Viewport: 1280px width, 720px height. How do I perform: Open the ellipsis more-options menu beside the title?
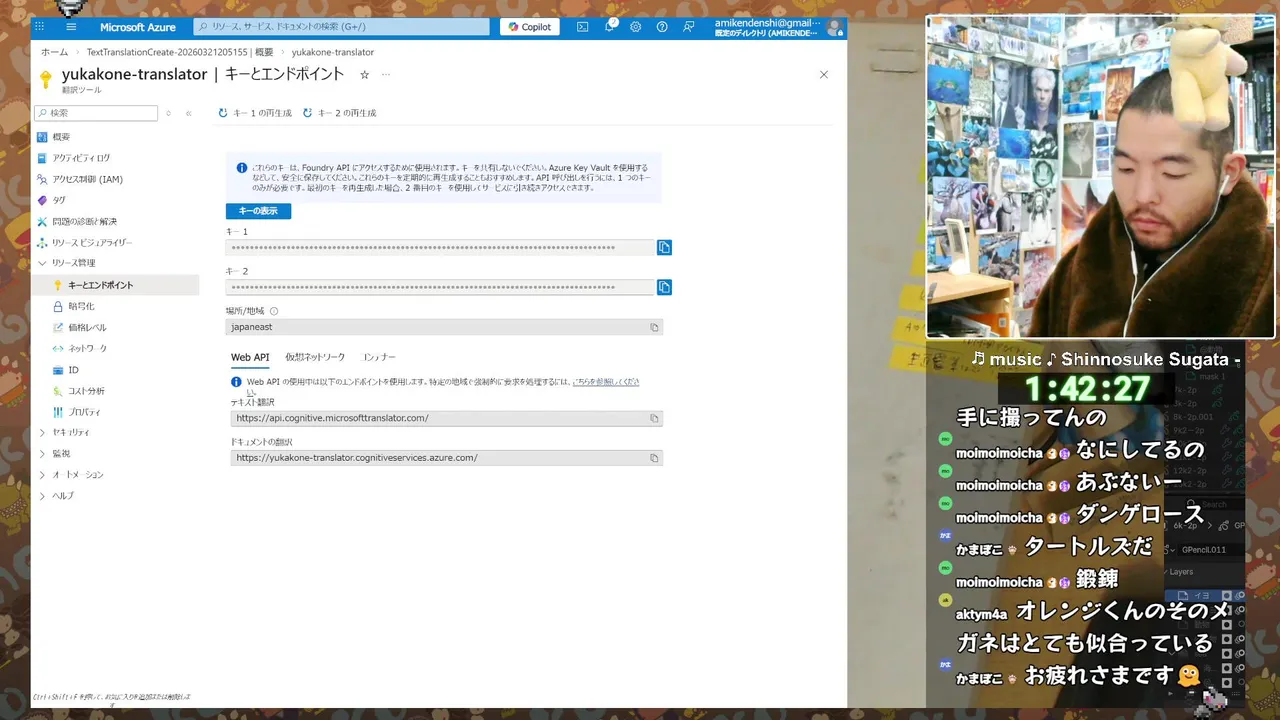coord(386,75)
